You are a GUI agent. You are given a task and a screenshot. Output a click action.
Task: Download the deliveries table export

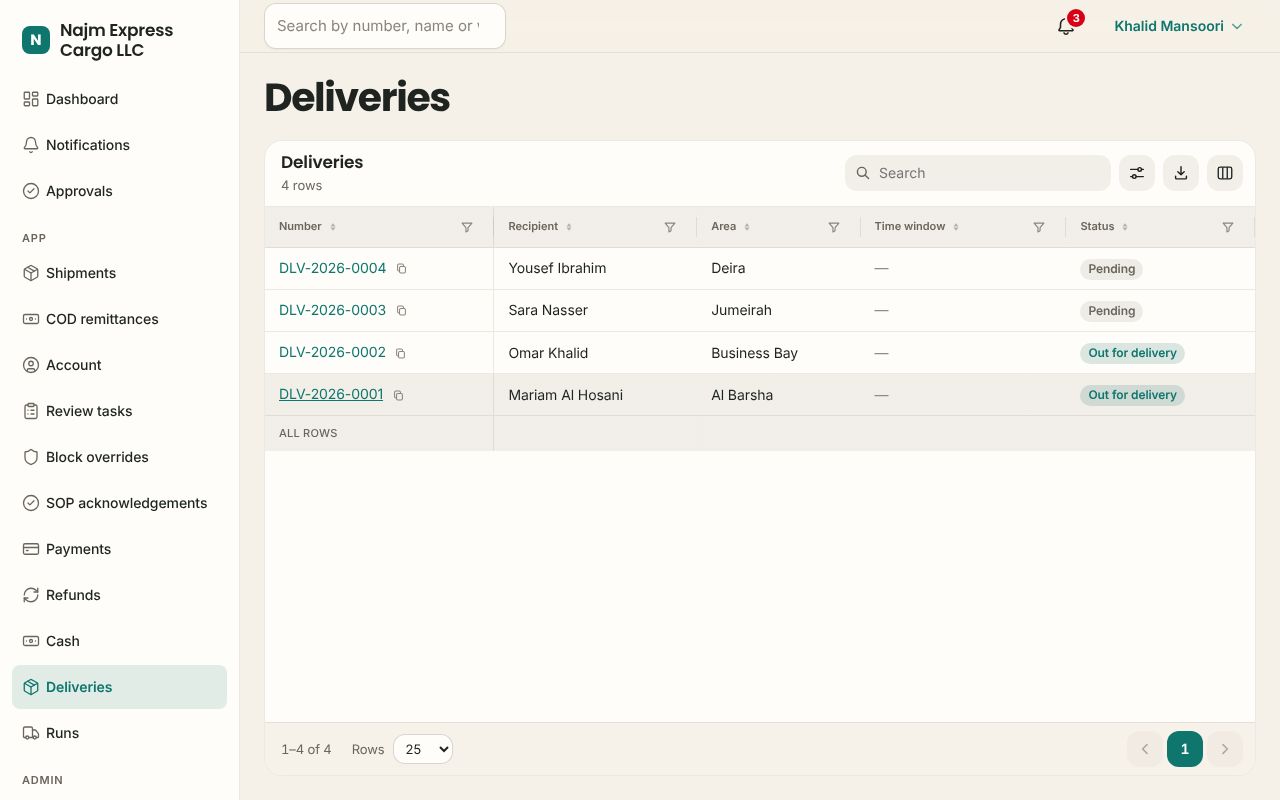[1181, 173]
